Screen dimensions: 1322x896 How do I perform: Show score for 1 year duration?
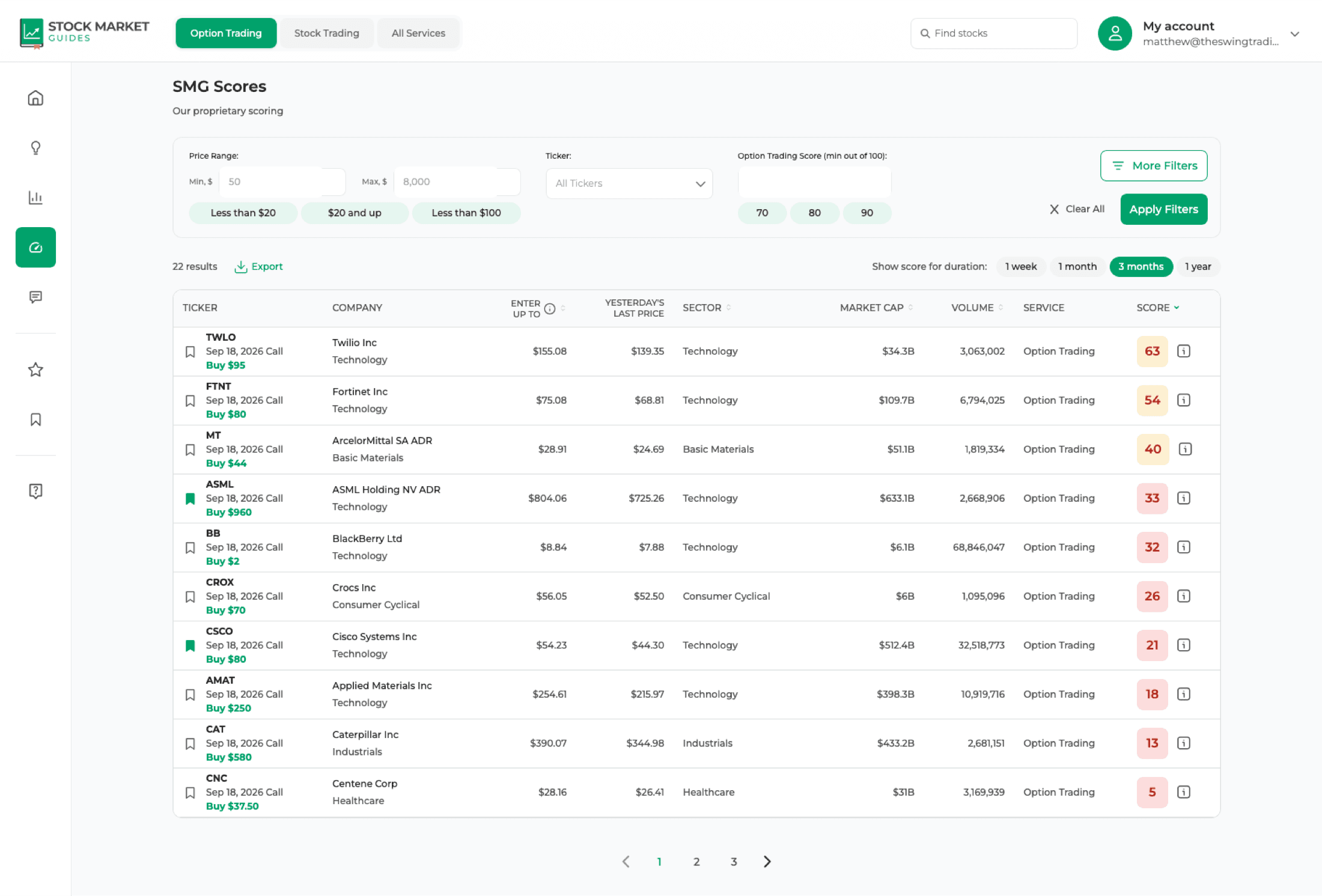point(1198,266)
